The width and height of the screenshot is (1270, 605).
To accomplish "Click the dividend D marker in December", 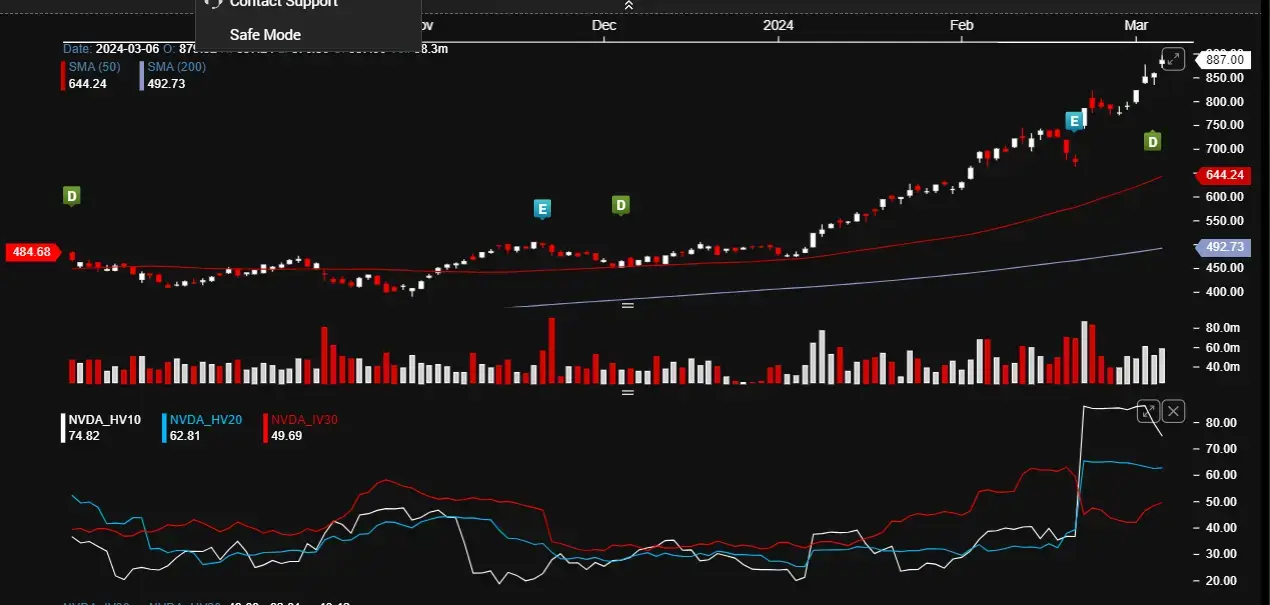I will [620, 205].
